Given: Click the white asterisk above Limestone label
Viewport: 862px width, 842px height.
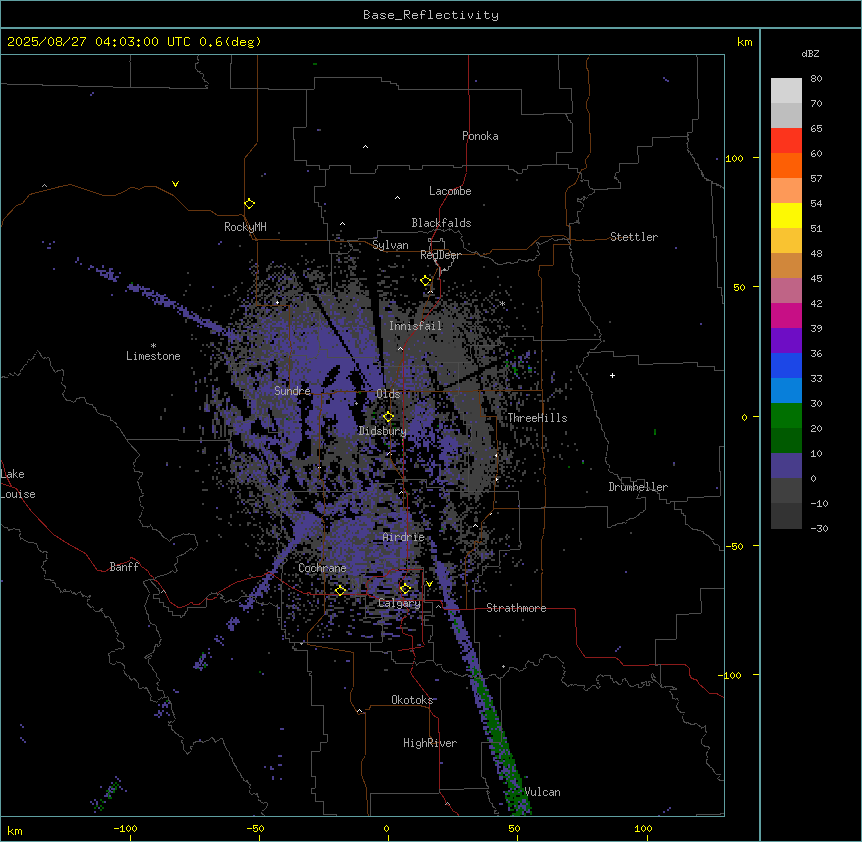Looking at the screenshot, I should pos(153,346).
